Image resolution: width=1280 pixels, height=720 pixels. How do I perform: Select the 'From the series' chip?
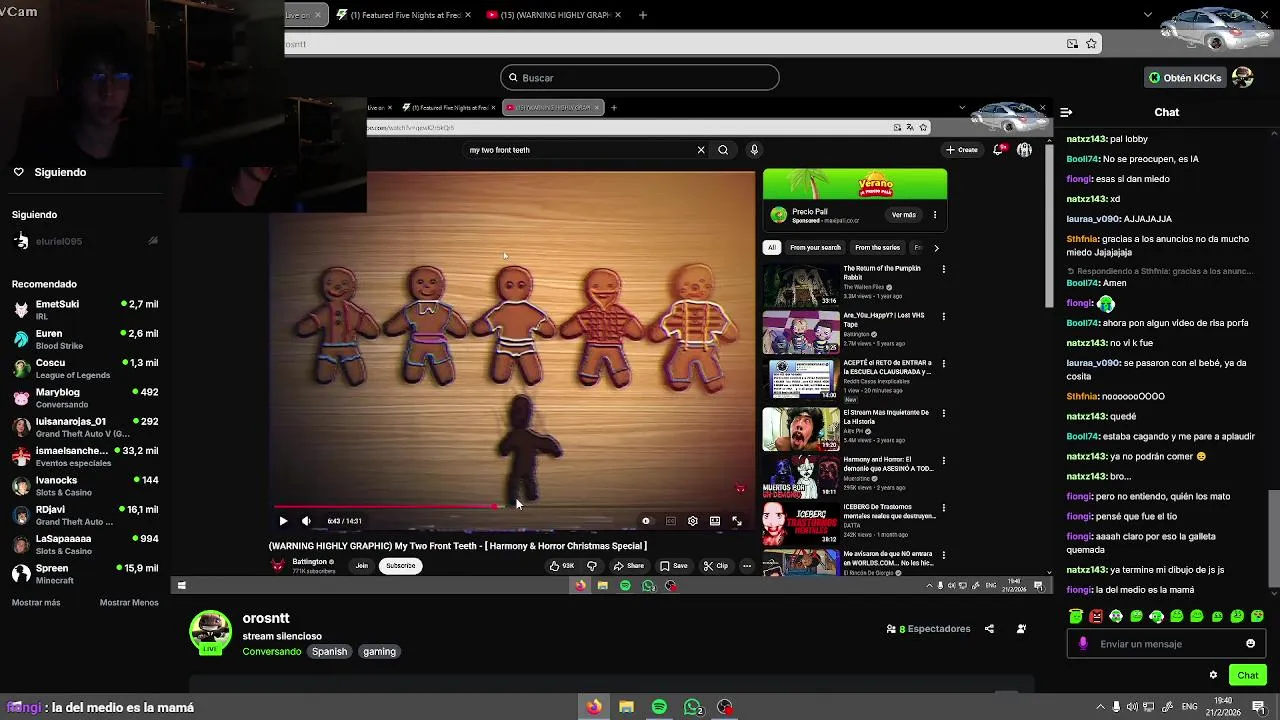pyautogui.click(x=877, y=247)
